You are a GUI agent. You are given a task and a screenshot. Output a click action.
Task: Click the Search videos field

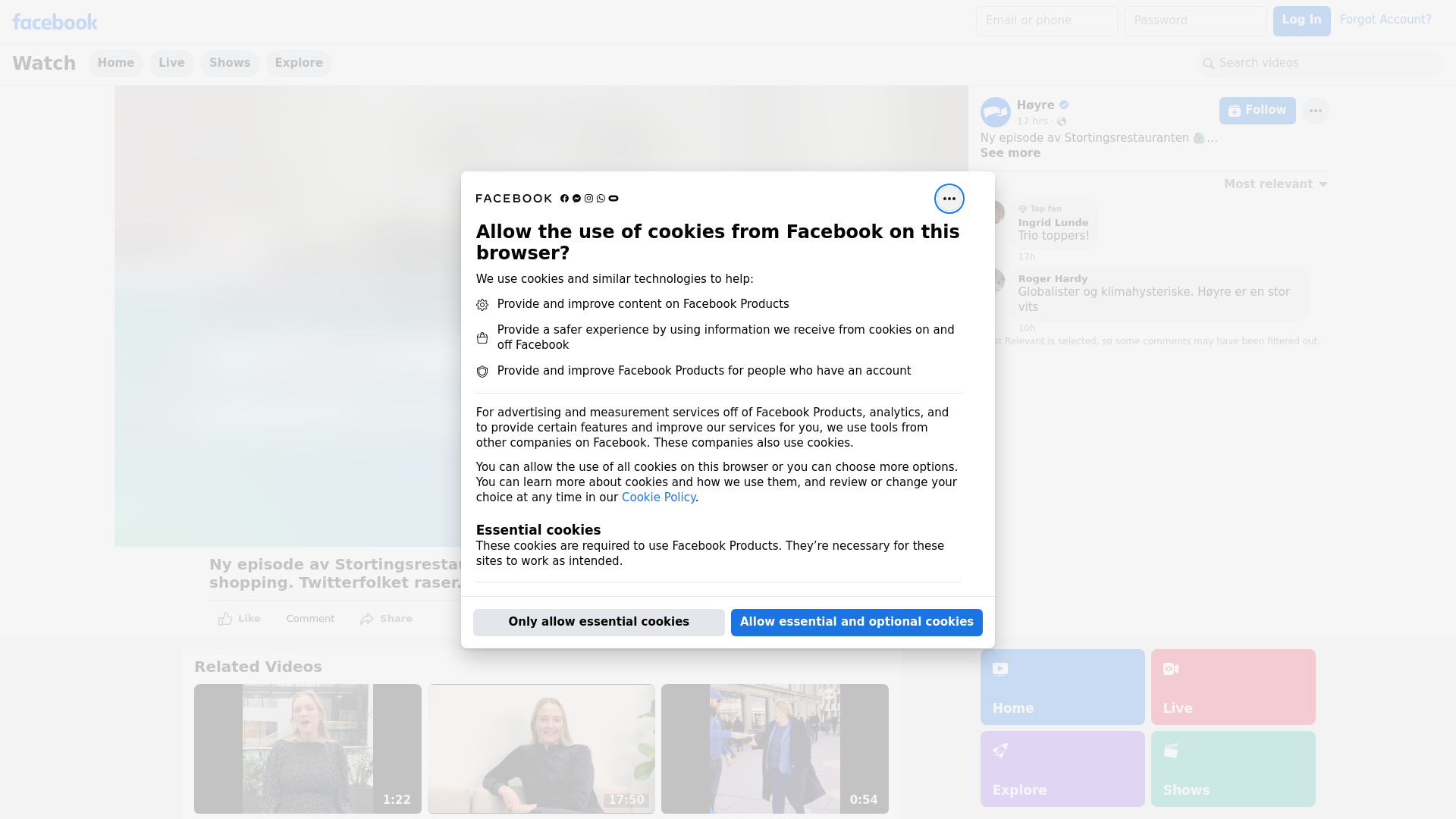pyautogui.click(x=1319, y=64)
